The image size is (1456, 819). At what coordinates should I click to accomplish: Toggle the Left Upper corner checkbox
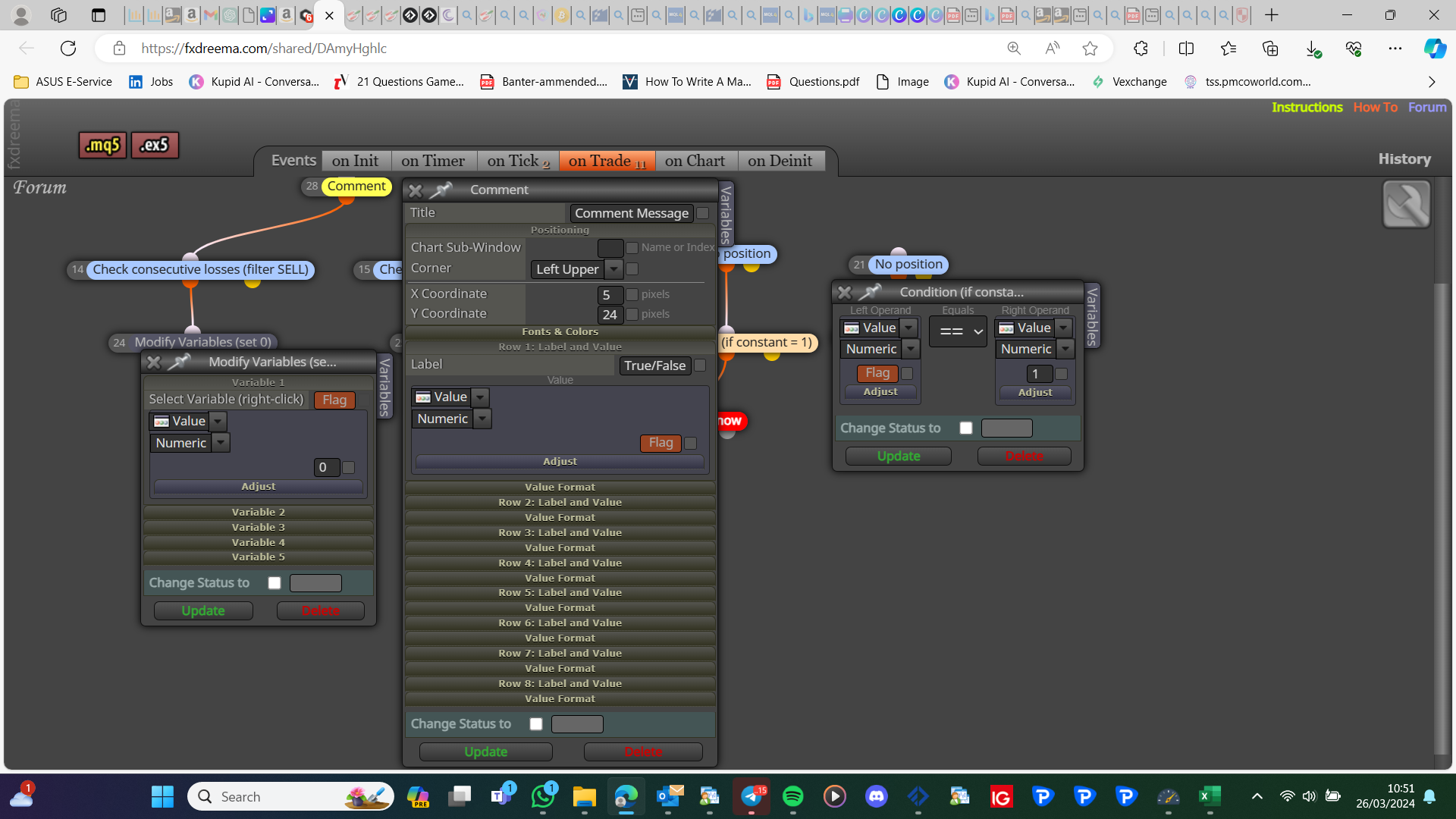coord(632,269)
